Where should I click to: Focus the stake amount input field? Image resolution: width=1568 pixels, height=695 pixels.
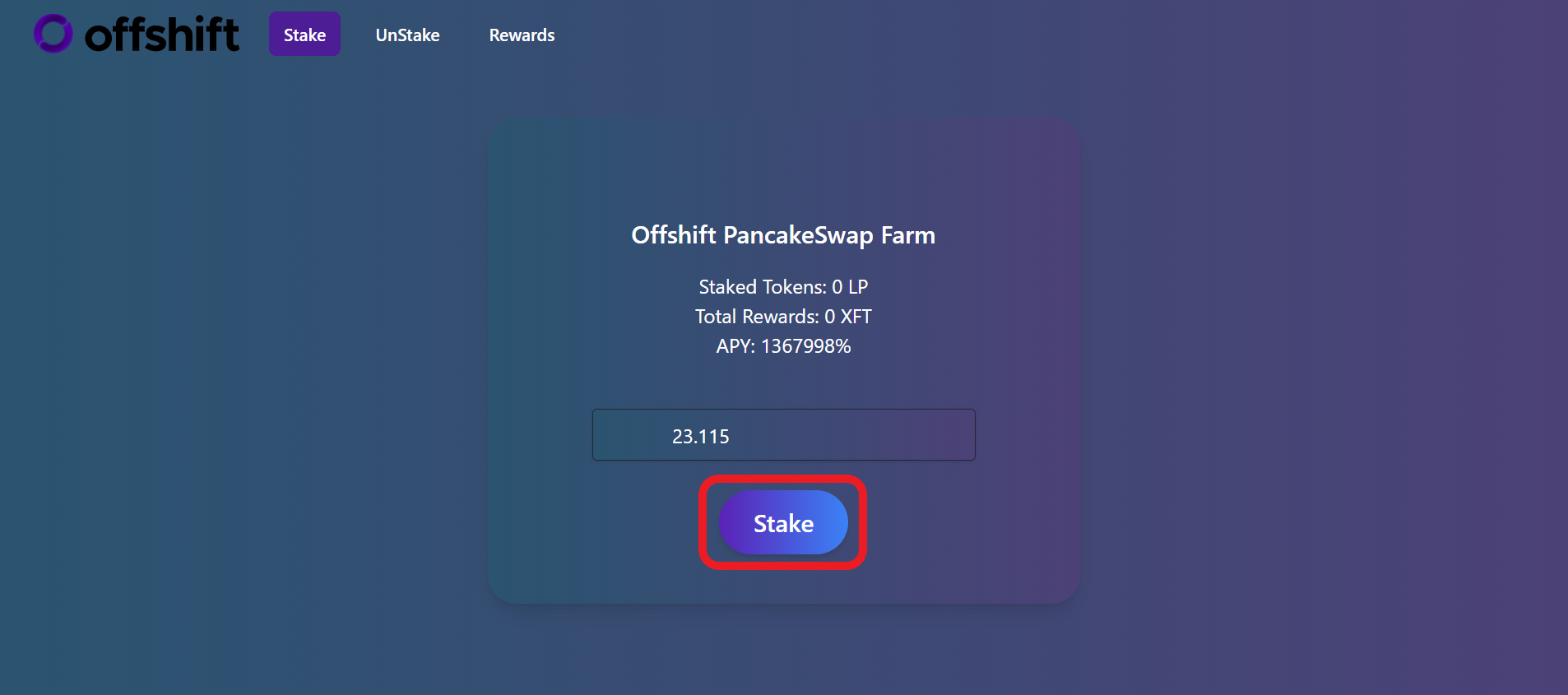coord(783,434)
